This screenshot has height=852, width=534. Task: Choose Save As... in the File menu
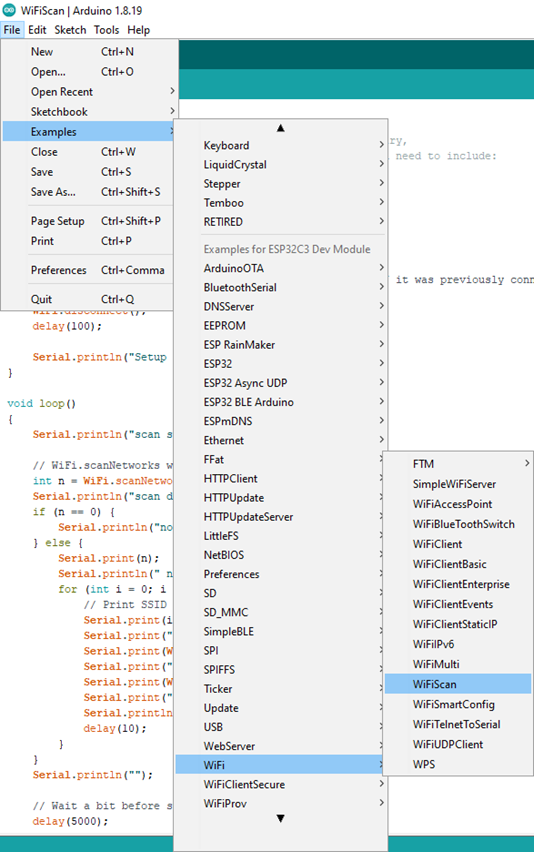[x=88, y=192]
